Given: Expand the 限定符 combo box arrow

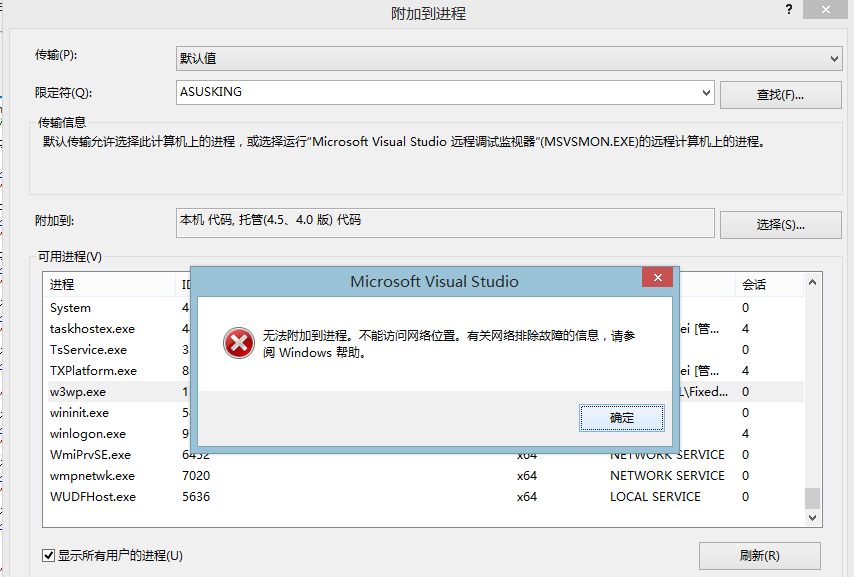Looking at the screenshot, I should click(706, 92).
